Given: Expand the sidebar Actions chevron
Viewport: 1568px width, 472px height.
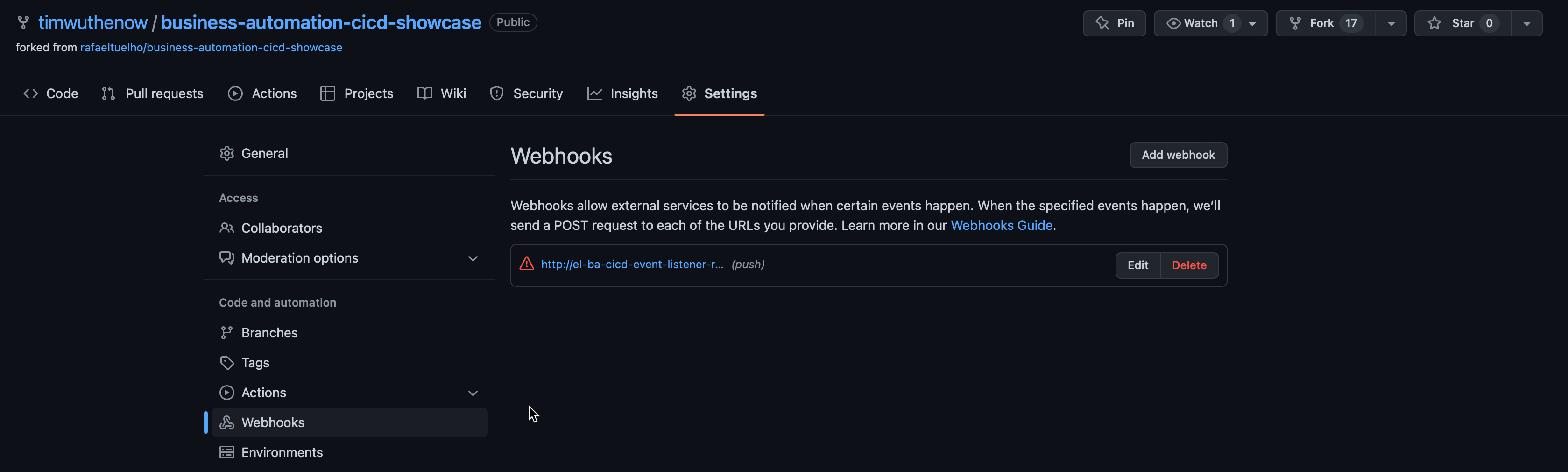Looking at the screenshot, I should click(473, 393).
